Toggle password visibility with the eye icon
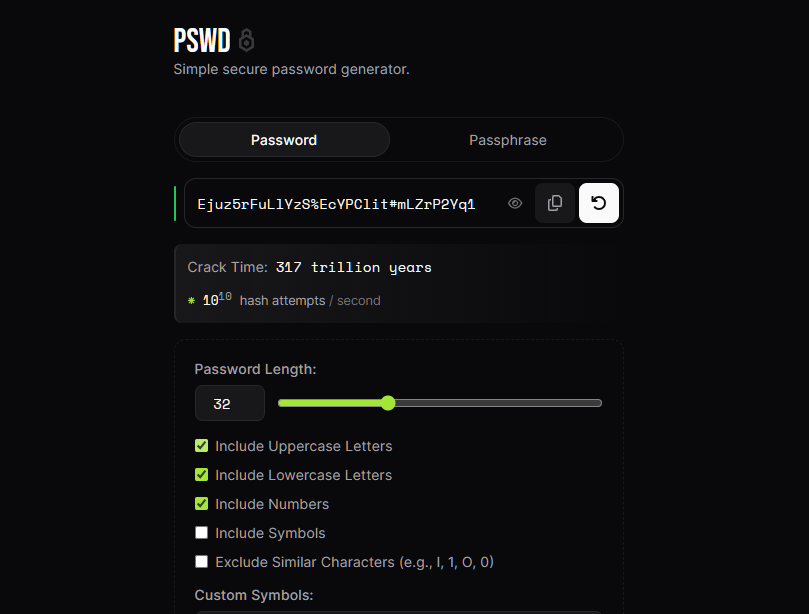809x614 pixels. [514, 203]
